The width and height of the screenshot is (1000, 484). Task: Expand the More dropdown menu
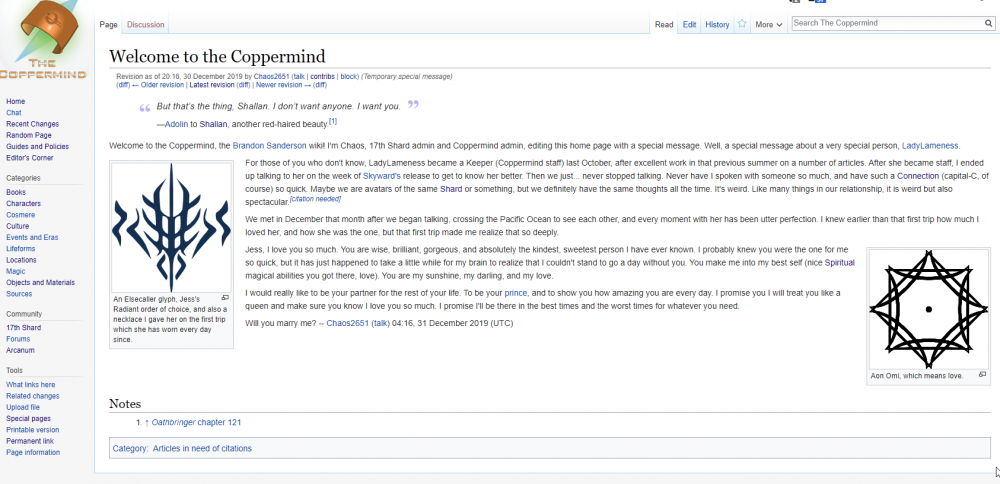[x=768, y=25]
